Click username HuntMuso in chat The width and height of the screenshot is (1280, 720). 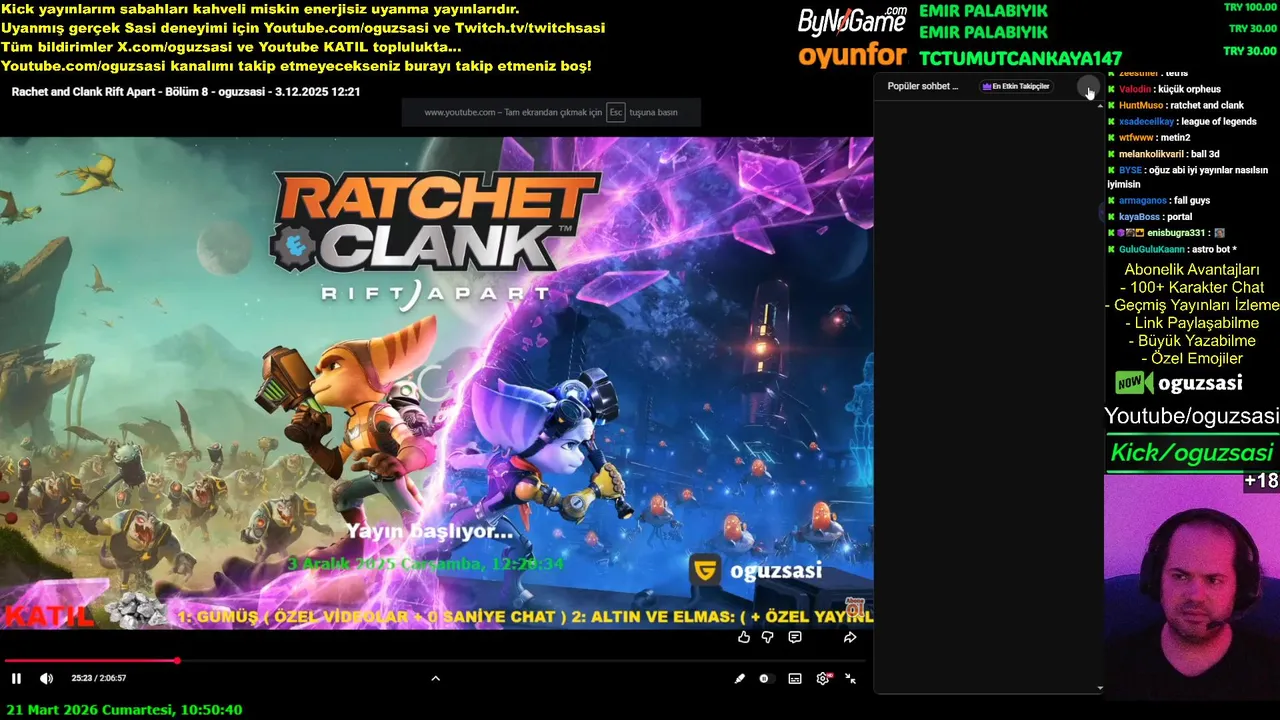1141,105
